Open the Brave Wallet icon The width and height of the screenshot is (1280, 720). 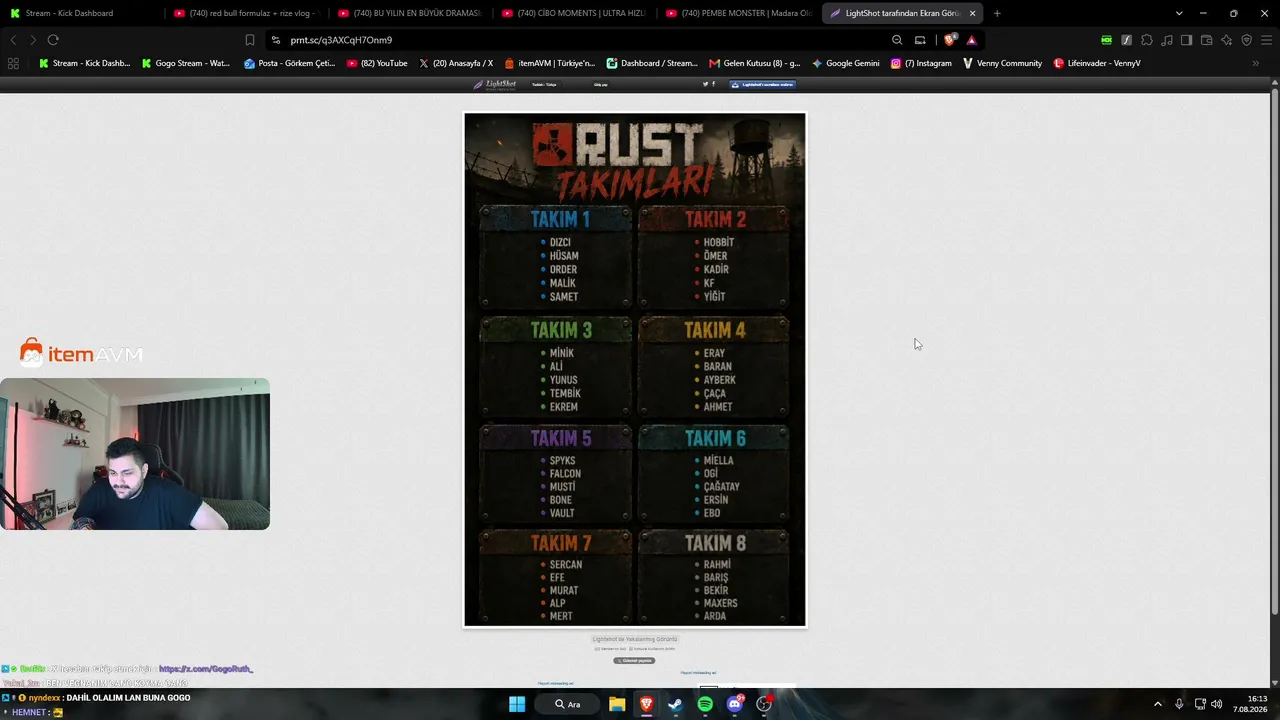pos(1207,40)
